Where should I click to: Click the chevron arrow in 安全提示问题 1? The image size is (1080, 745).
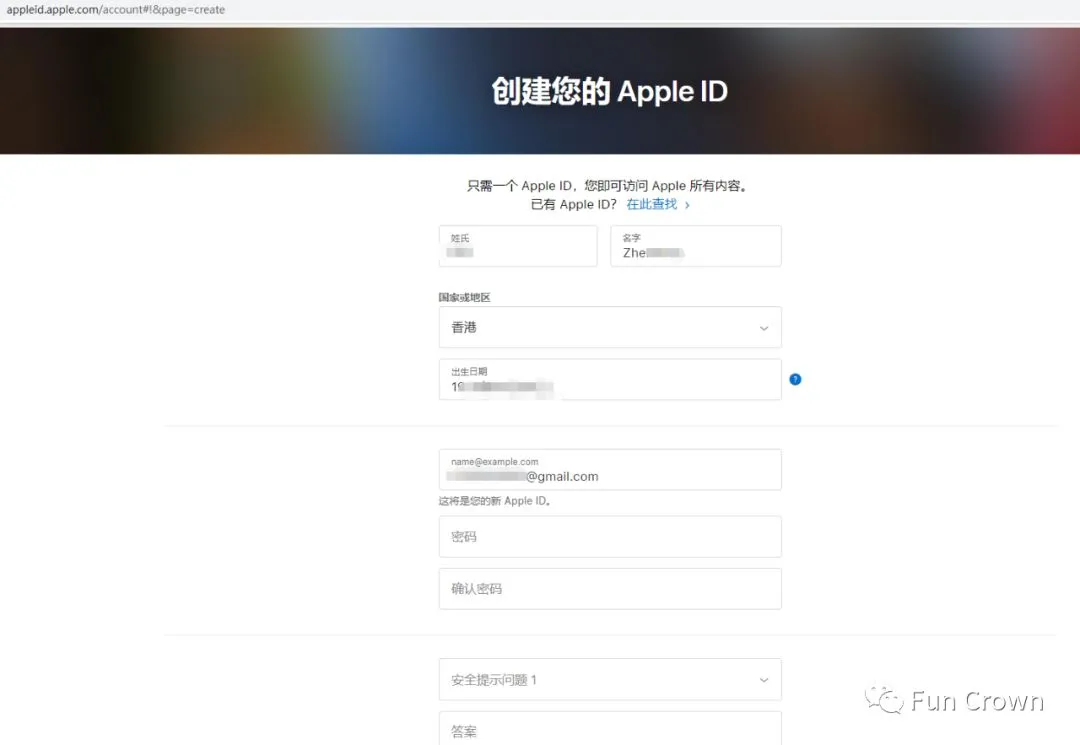tap(764, 680)
